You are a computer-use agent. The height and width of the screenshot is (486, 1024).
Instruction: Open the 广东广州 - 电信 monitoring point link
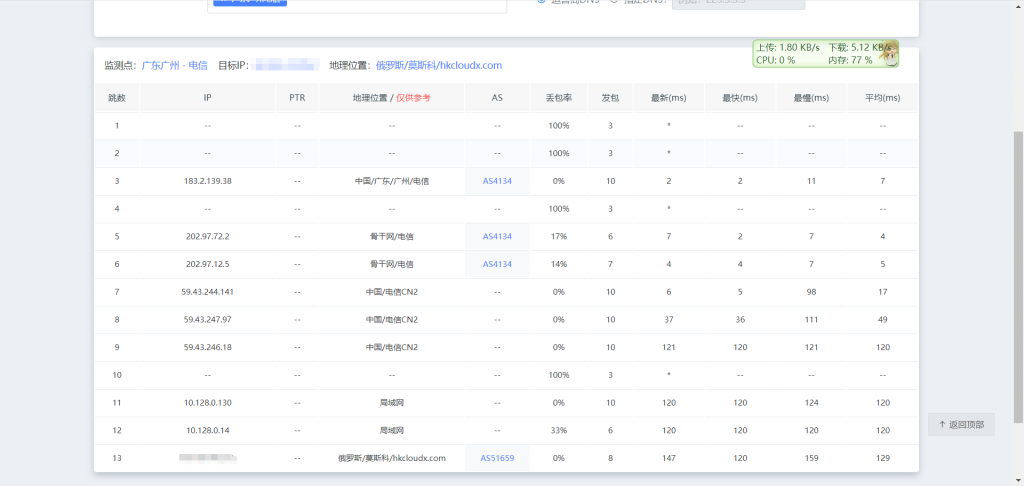174,65
